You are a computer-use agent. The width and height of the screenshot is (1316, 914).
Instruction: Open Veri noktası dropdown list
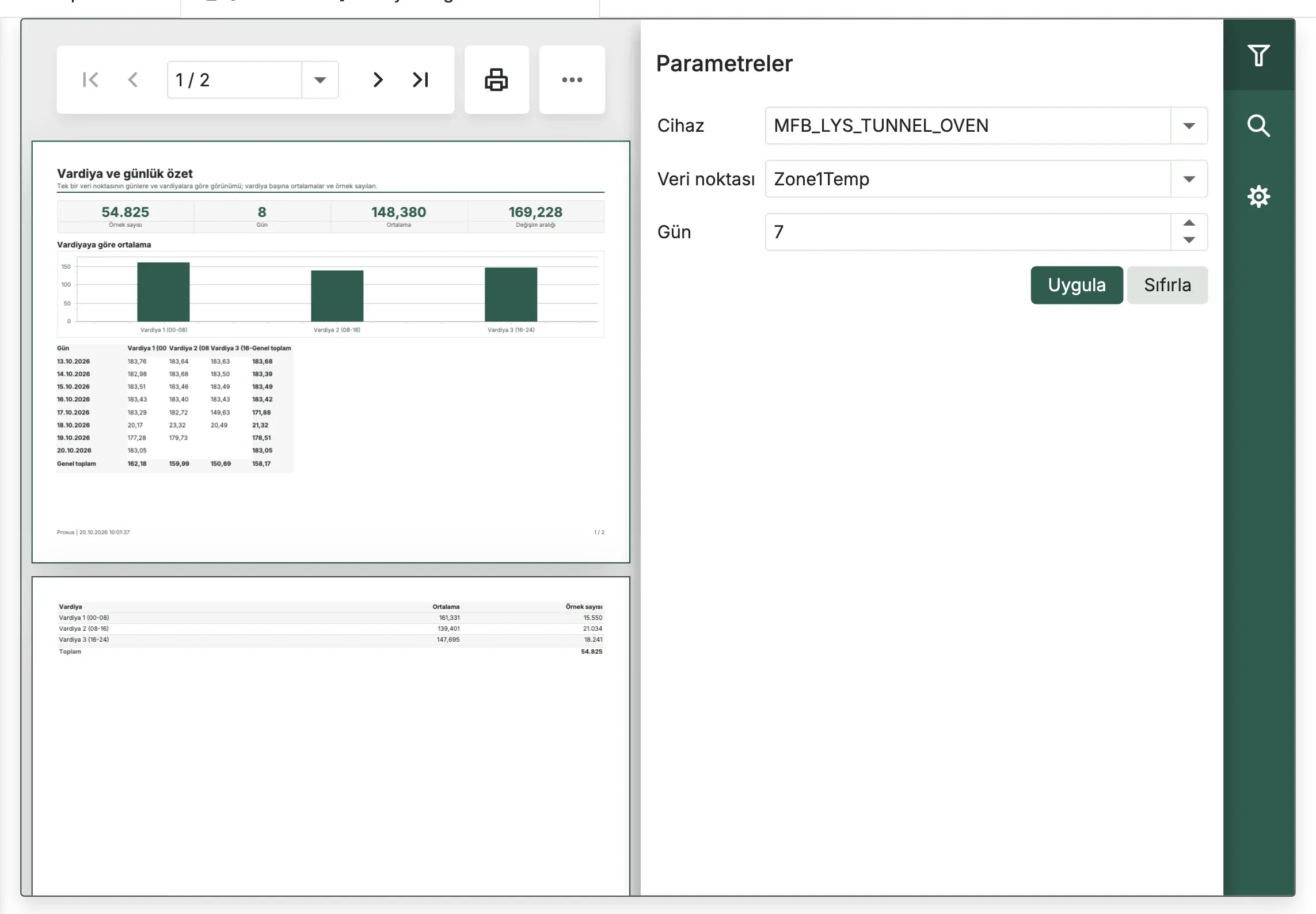[x=1189, y=179]
